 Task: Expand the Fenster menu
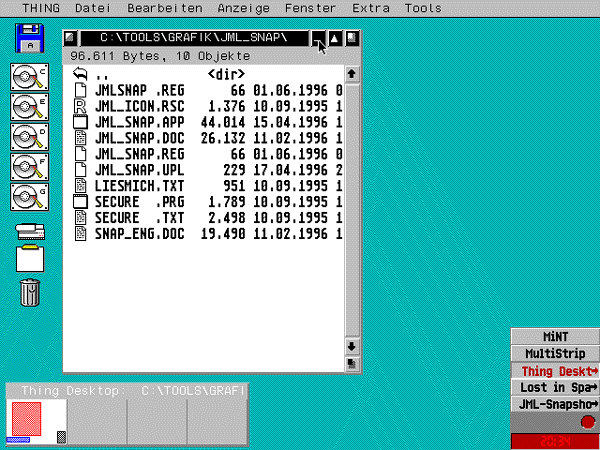pyautogui.click(x=310, y=8)
